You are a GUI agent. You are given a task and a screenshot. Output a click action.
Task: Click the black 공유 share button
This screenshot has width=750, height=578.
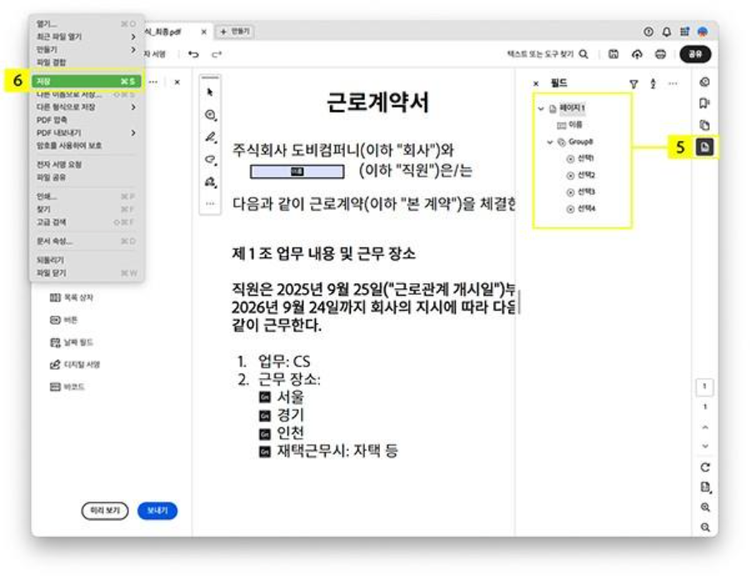pos(695,54)
